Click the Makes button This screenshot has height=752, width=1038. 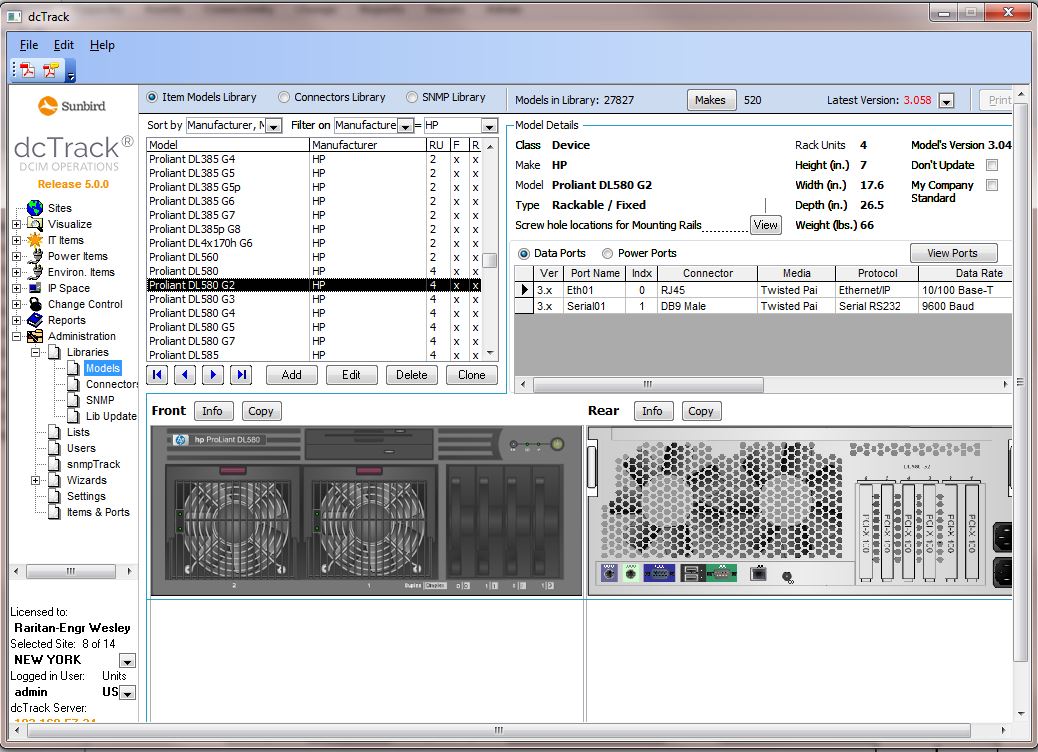710,100
